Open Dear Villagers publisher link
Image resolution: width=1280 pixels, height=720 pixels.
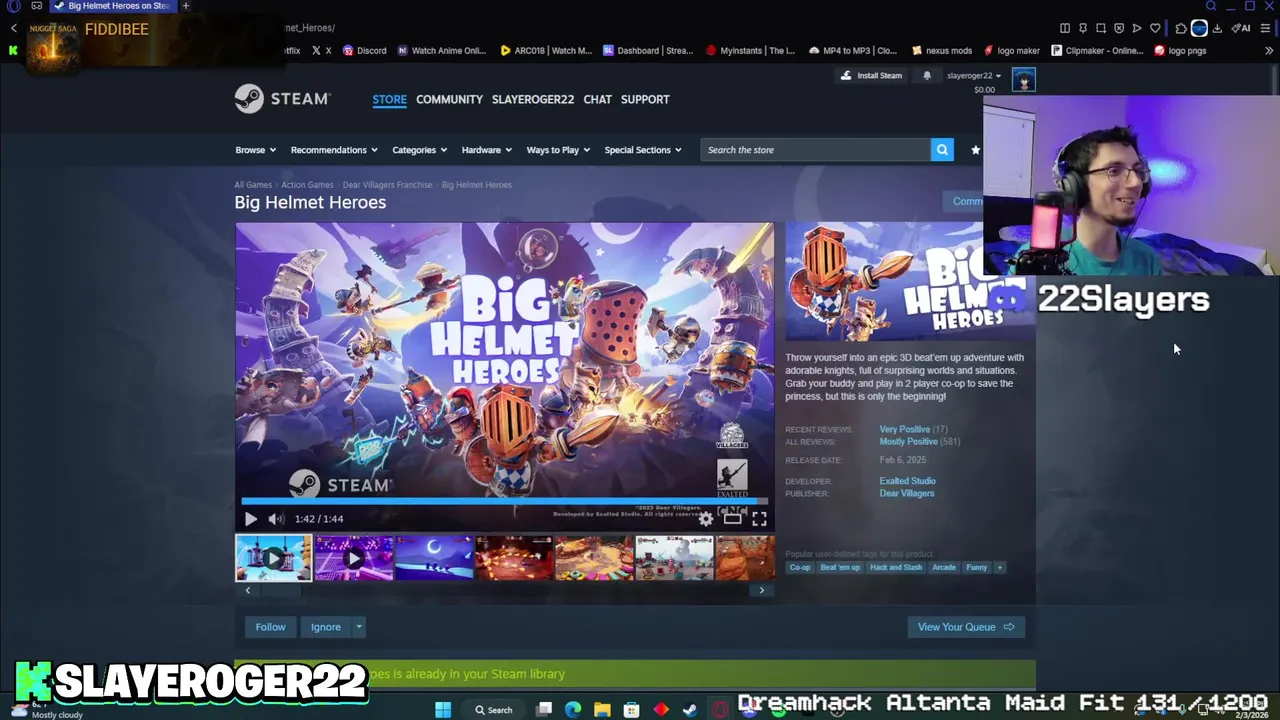point(906,493)
